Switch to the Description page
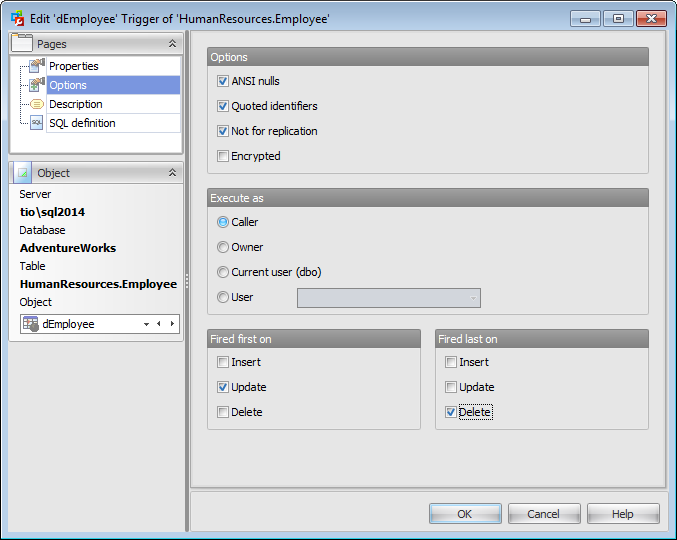677x540 pixels. click(x=76, y=104)
